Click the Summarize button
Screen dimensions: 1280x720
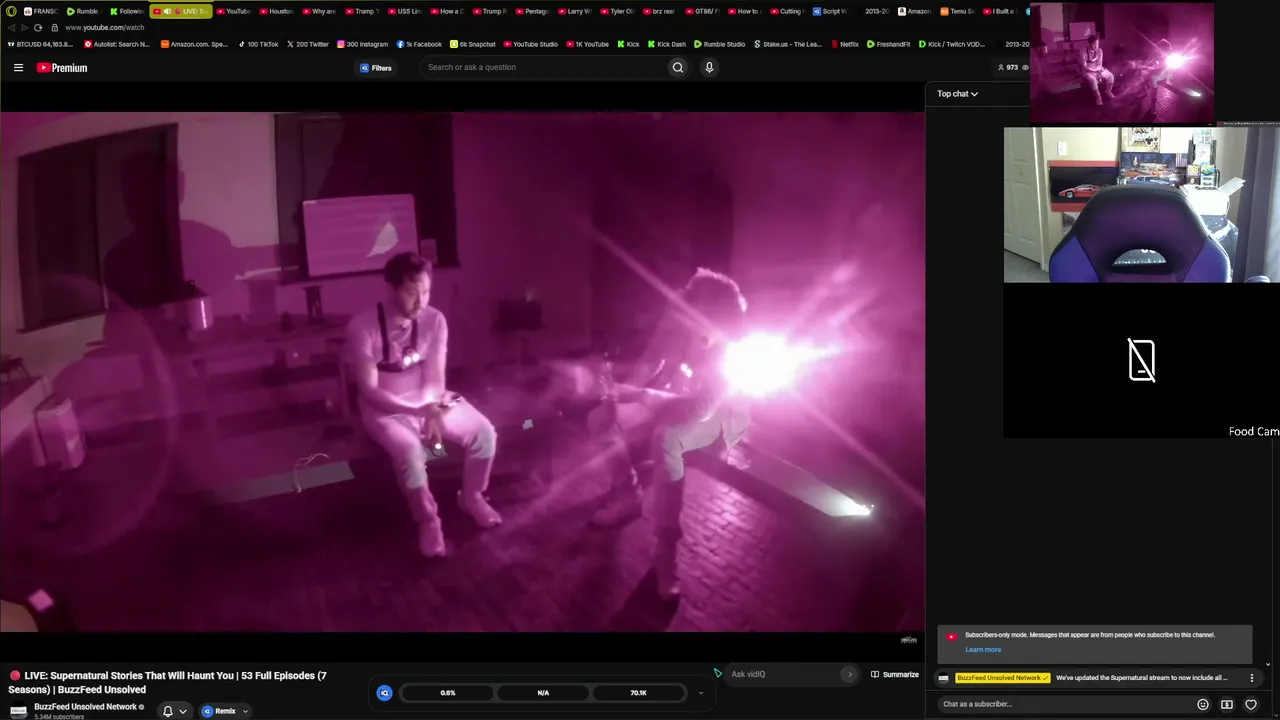pos(895,674)
